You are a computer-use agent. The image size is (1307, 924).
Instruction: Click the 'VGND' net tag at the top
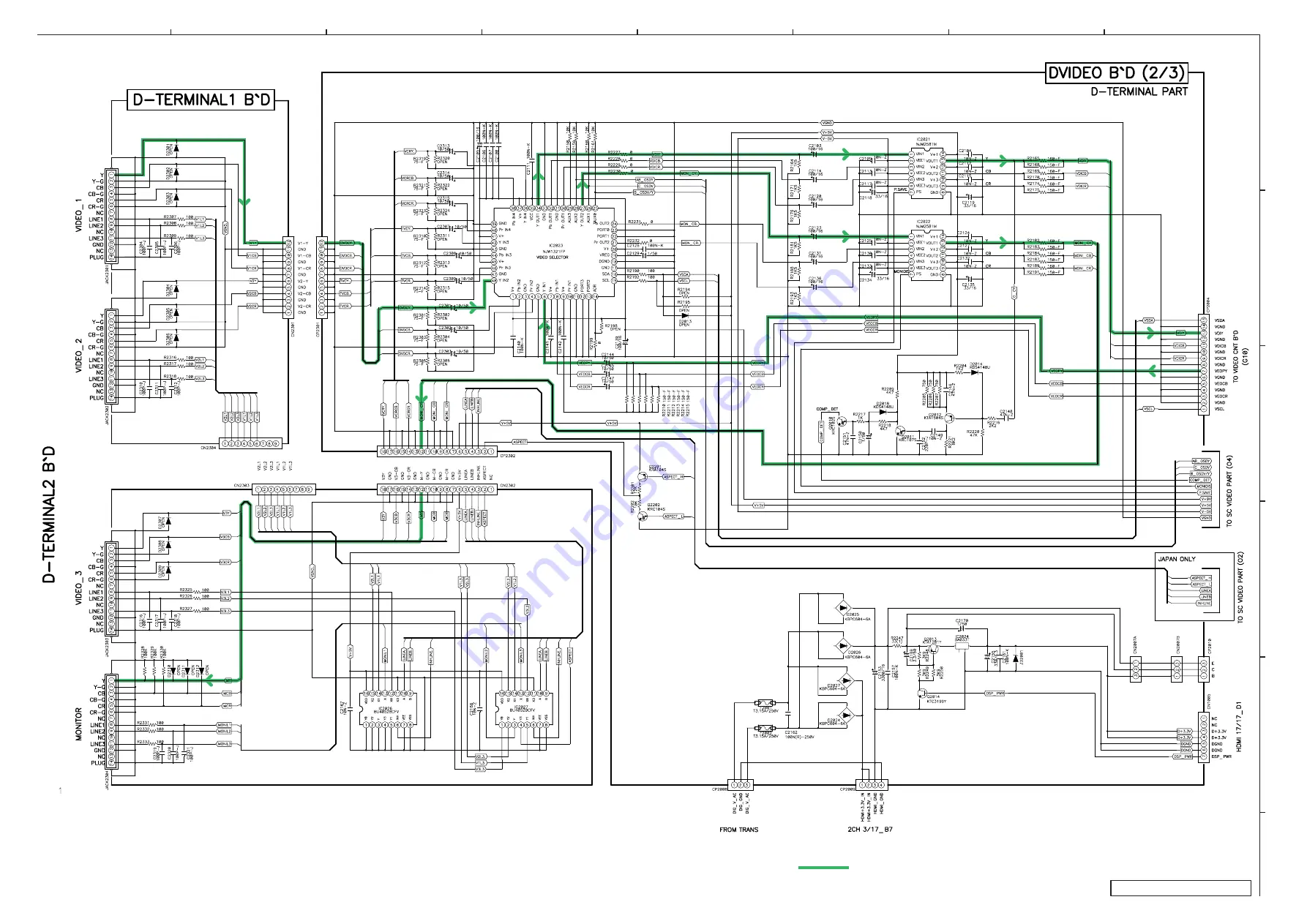click(x=827, y=123)
